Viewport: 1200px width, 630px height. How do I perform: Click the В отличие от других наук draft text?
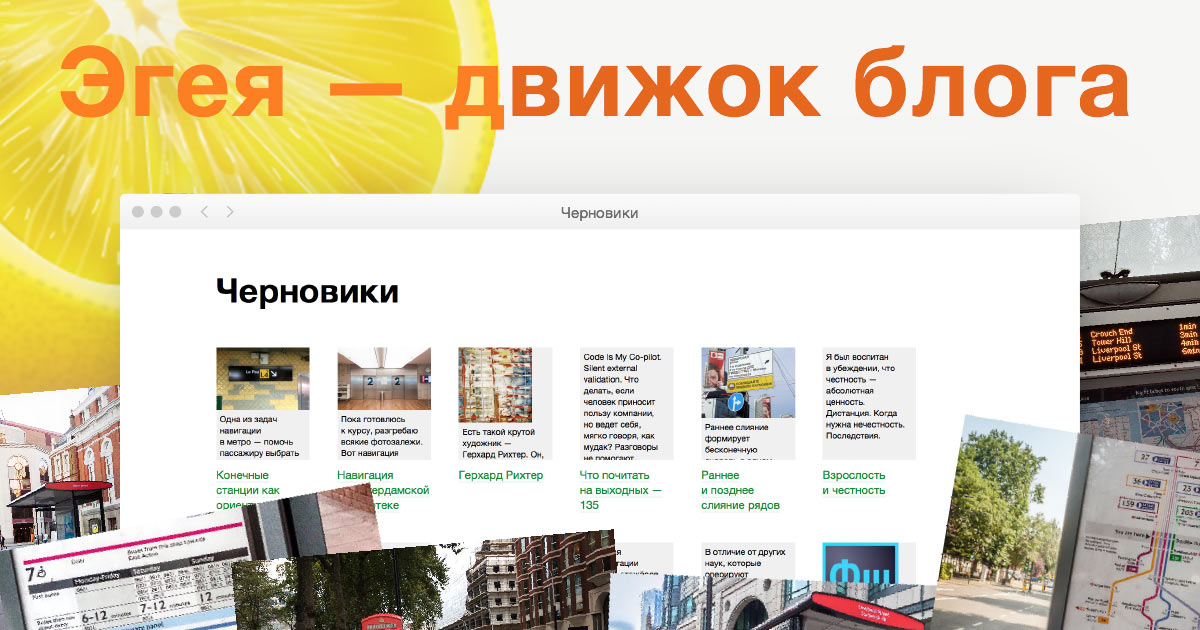pos(747,562)
